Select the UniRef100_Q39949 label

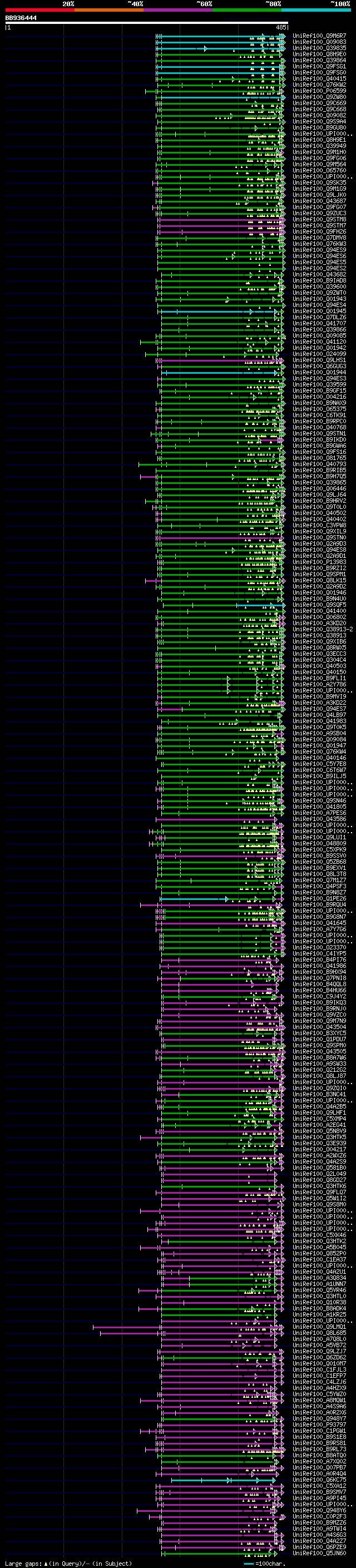[x=319, y=146]
